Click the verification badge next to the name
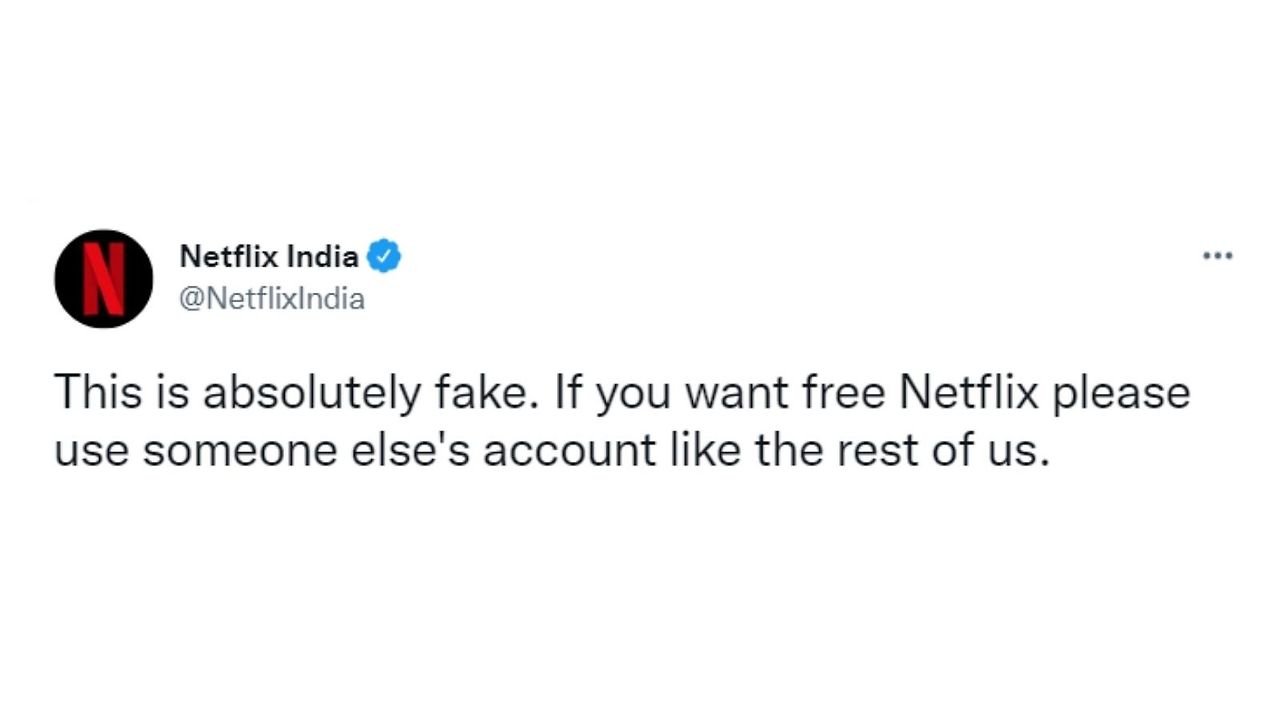The height and width of the screenshot is (720, 1280). tap(385, 256)
